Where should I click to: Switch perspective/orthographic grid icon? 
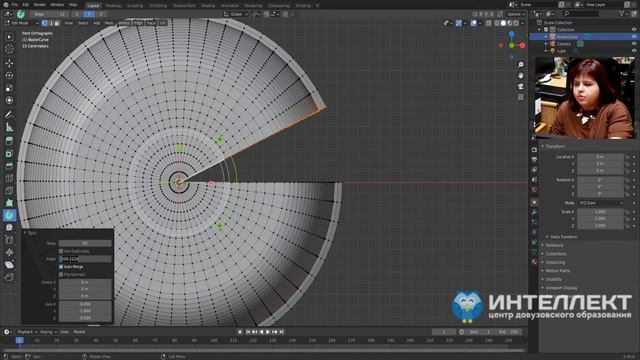tap(521, 97)
